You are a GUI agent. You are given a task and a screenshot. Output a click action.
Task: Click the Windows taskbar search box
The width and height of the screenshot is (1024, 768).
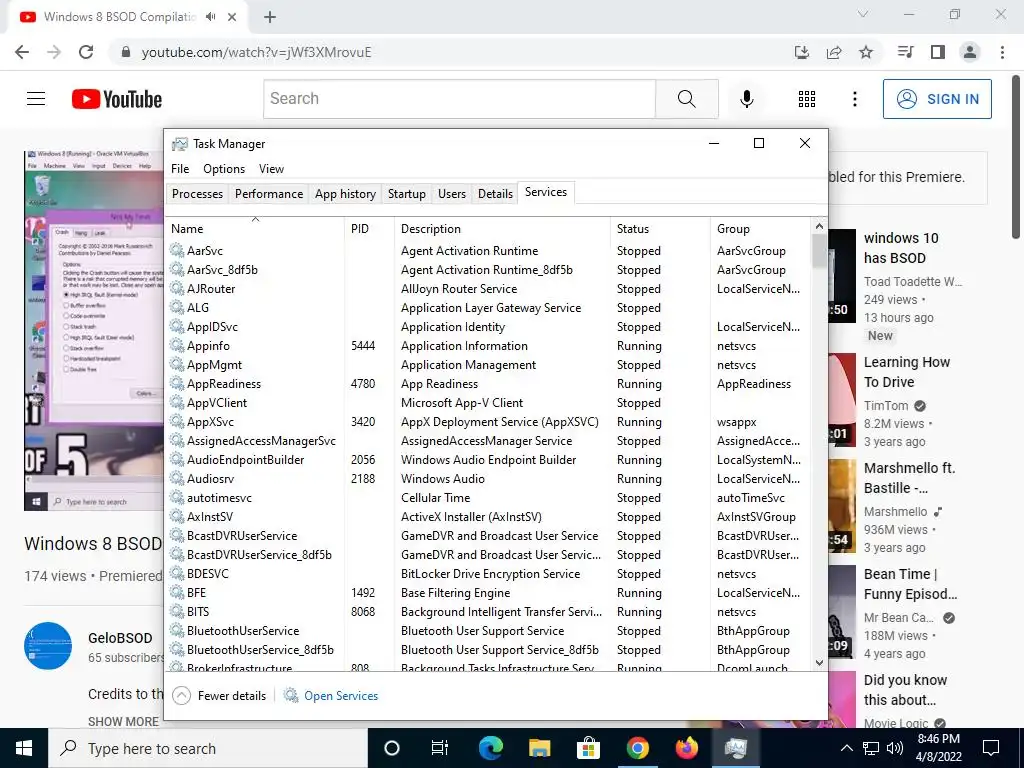[x=208, y=748]
